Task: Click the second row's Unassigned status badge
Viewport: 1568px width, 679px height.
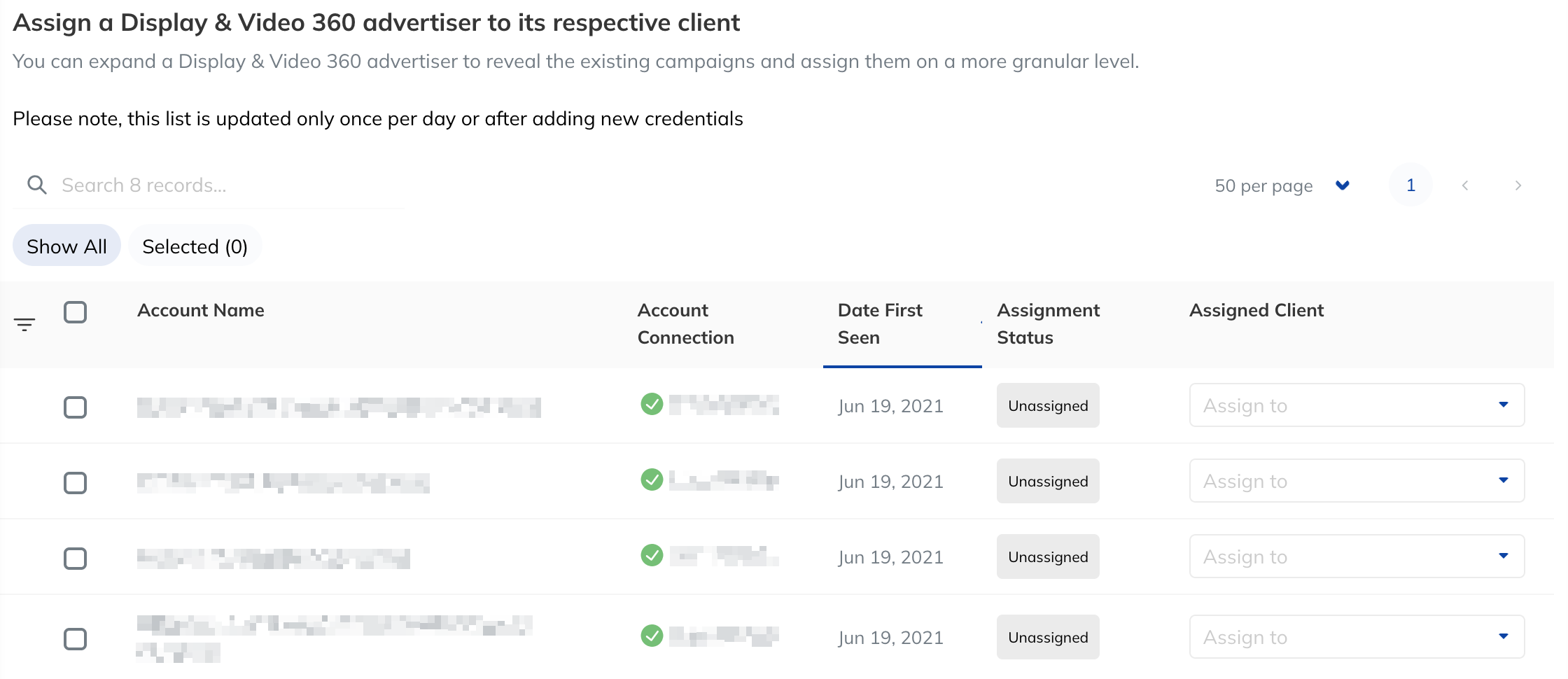Action: 1048,481
